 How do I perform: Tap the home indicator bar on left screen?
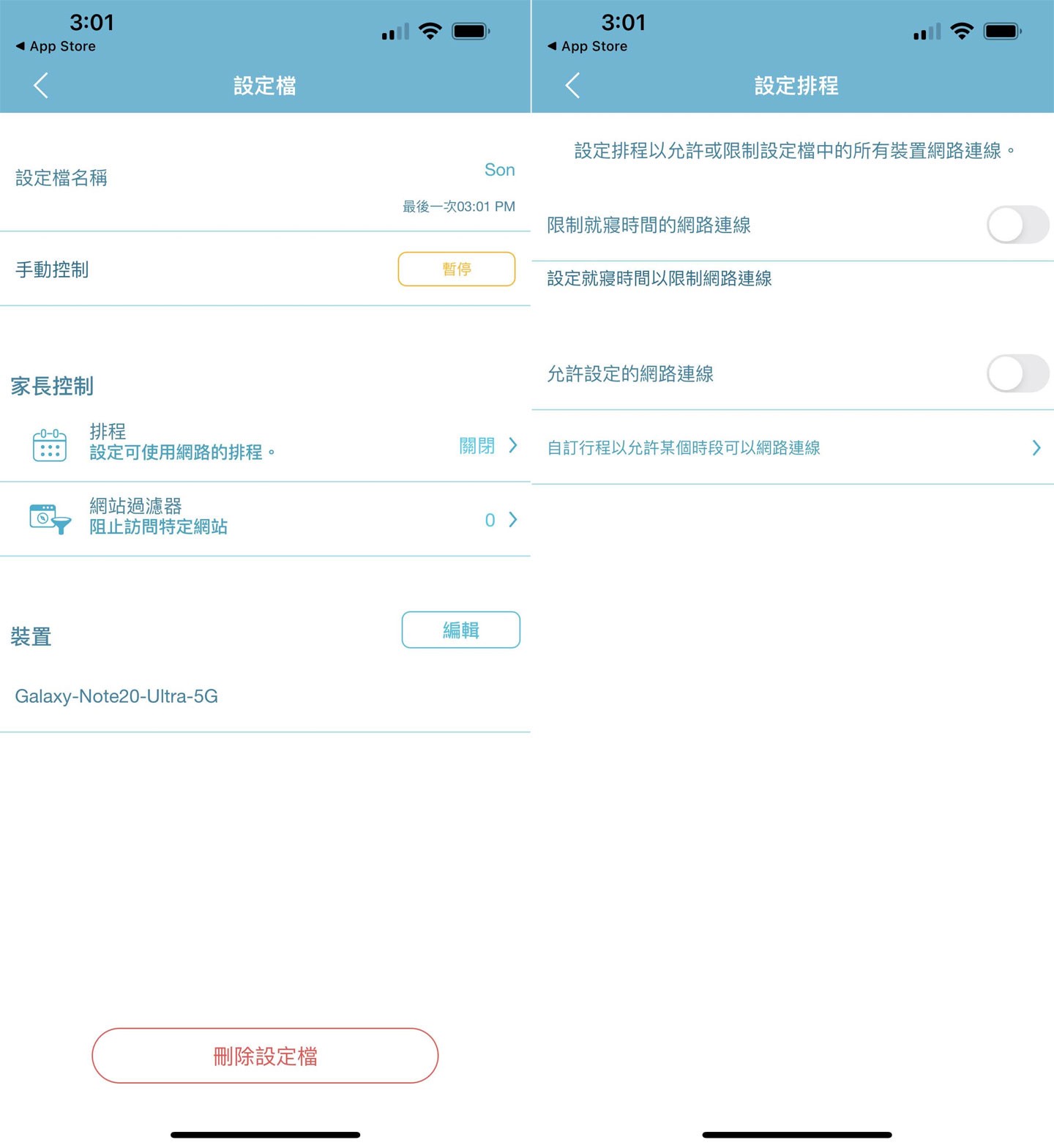[265, 1135]
